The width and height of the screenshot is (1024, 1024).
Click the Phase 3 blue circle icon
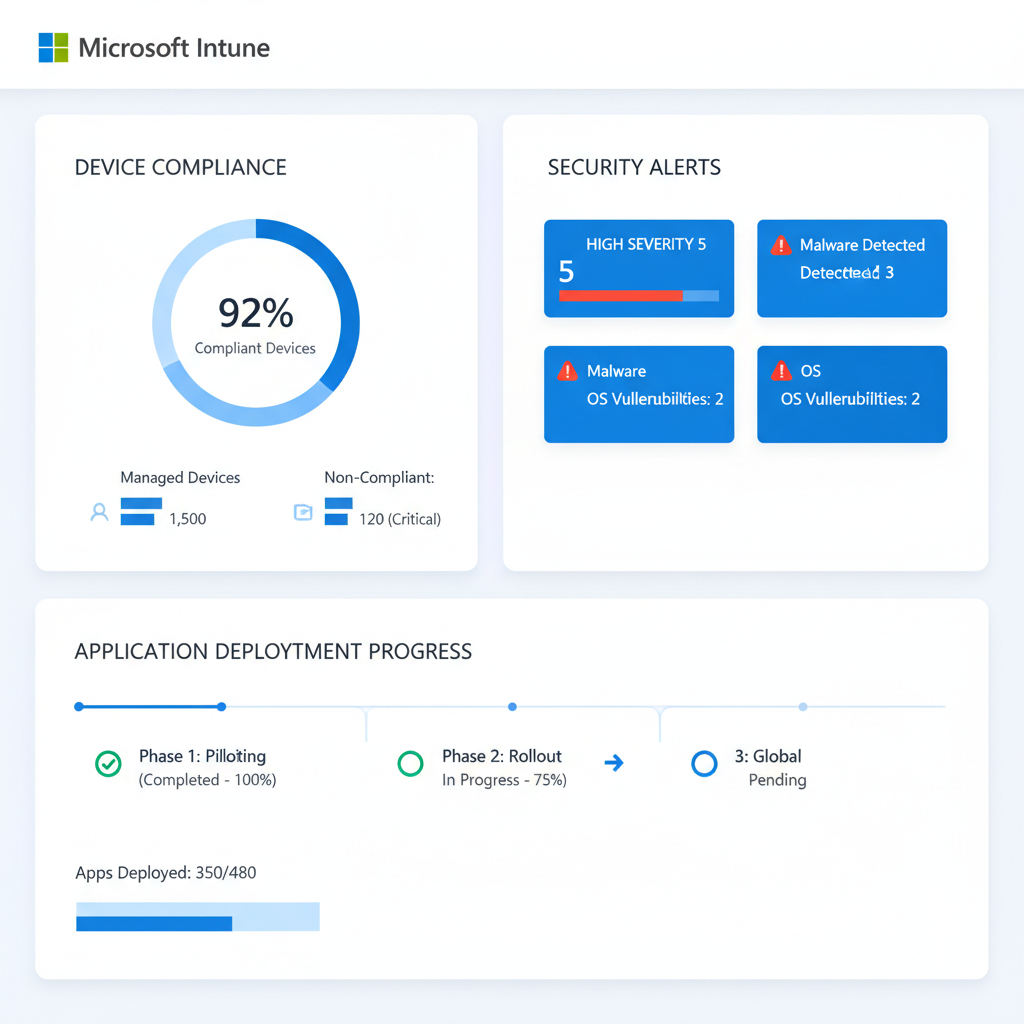(x=704, y=763)
